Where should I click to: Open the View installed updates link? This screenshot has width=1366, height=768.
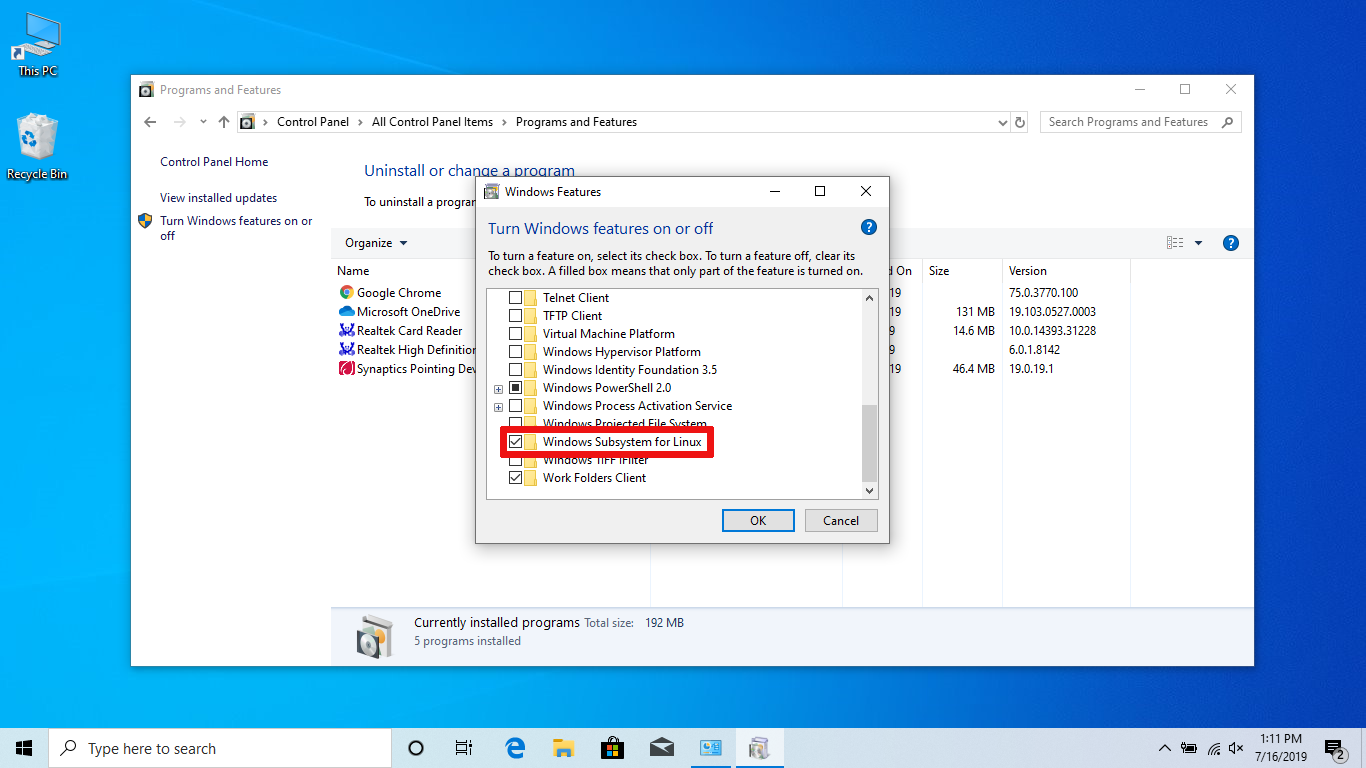[x=218, y=198]
